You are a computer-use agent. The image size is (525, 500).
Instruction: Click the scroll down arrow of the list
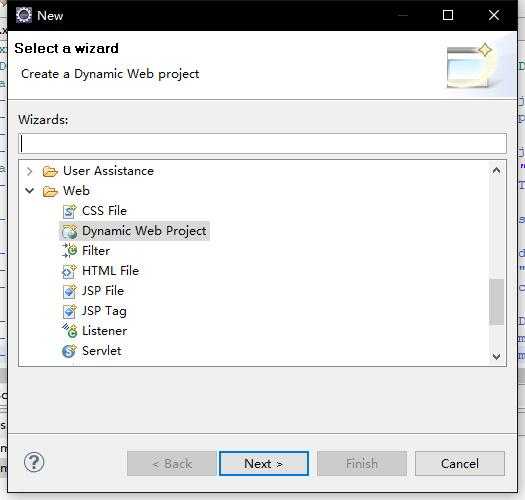pos(497,356)
